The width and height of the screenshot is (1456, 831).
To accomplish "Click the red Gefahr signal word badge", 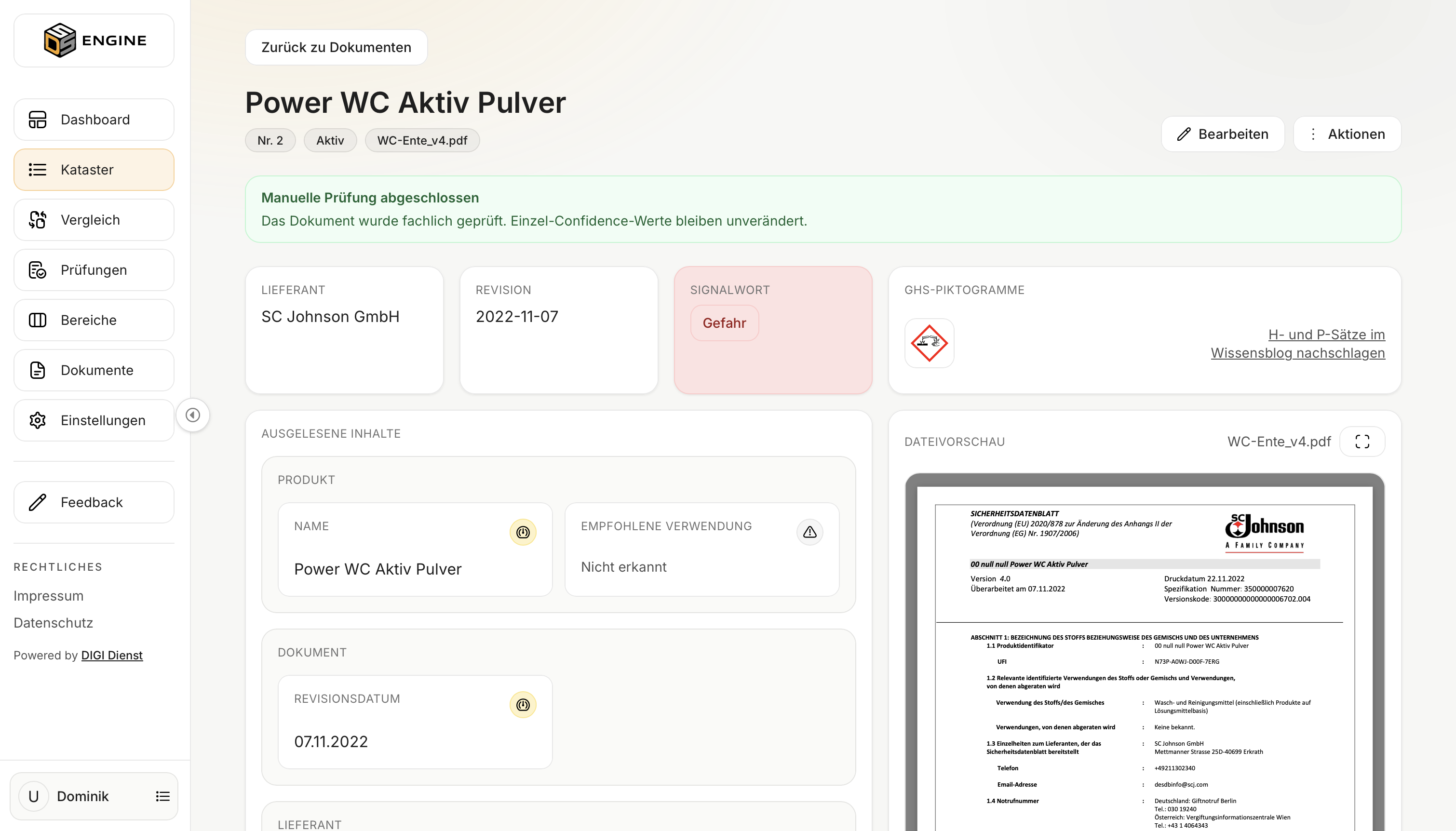I will 724,323.
